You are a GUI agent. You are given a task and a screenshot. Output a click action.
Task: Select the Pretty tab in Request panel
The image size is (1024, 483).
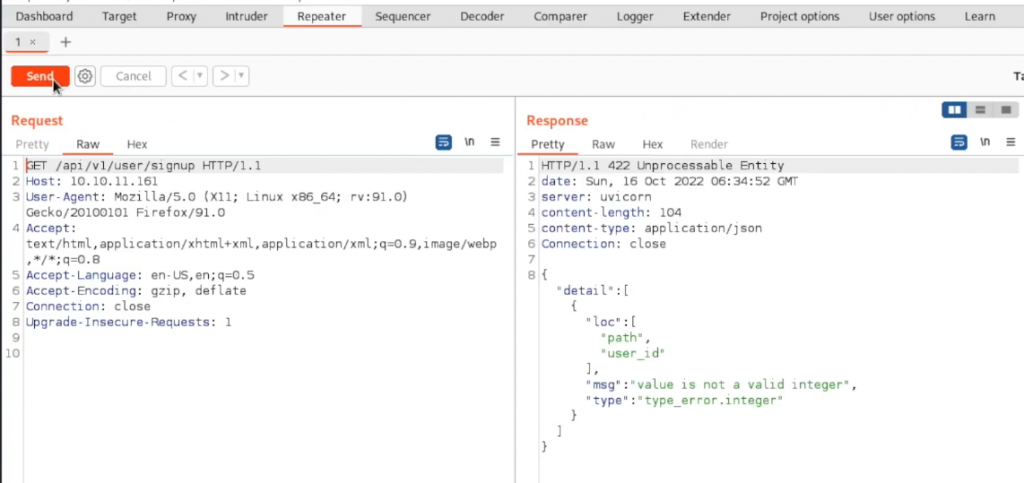click(x=32, y=144)
